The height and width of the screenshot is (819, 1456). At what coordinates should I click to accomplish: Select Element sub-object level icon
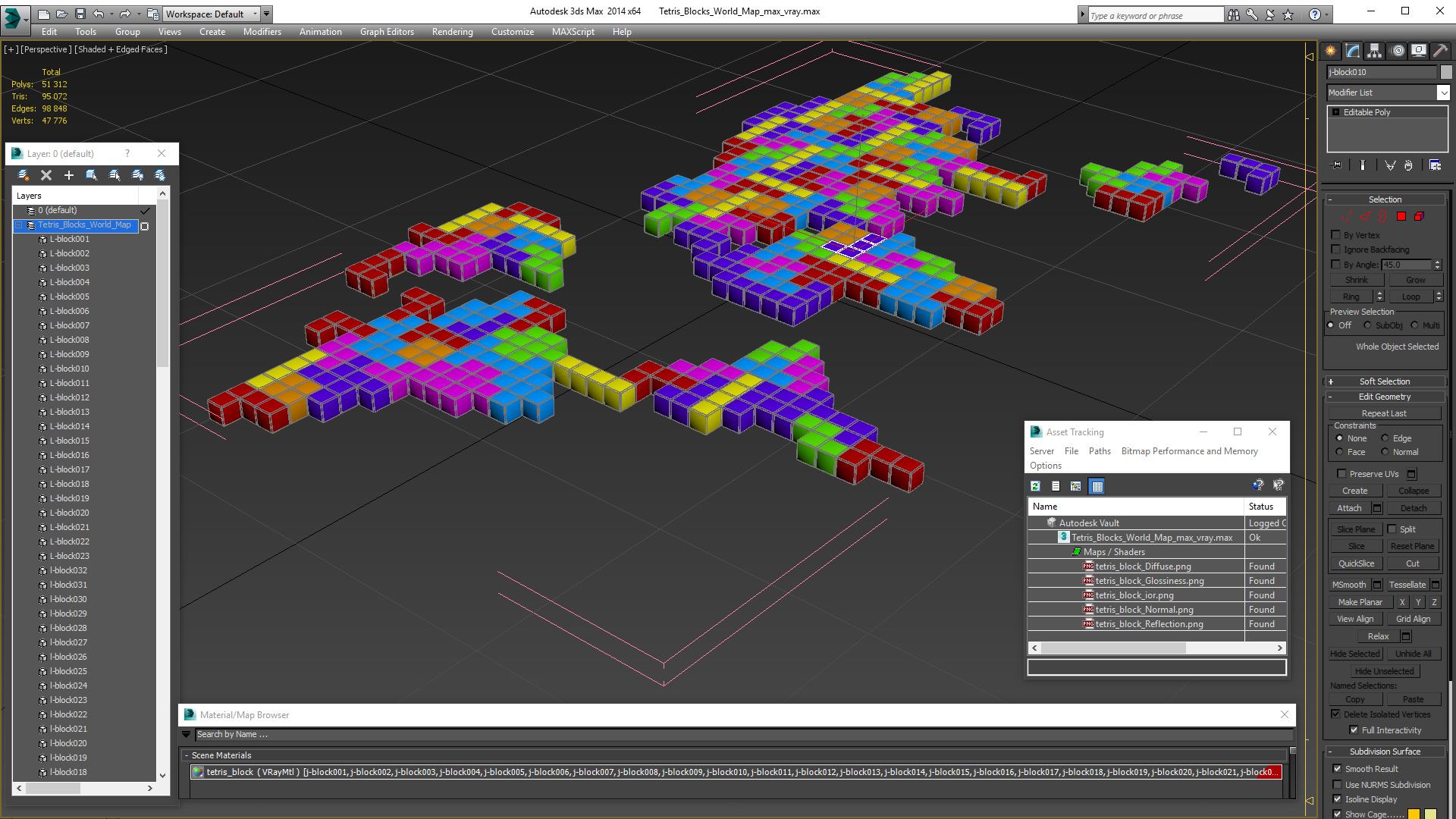pos(1419,216)
